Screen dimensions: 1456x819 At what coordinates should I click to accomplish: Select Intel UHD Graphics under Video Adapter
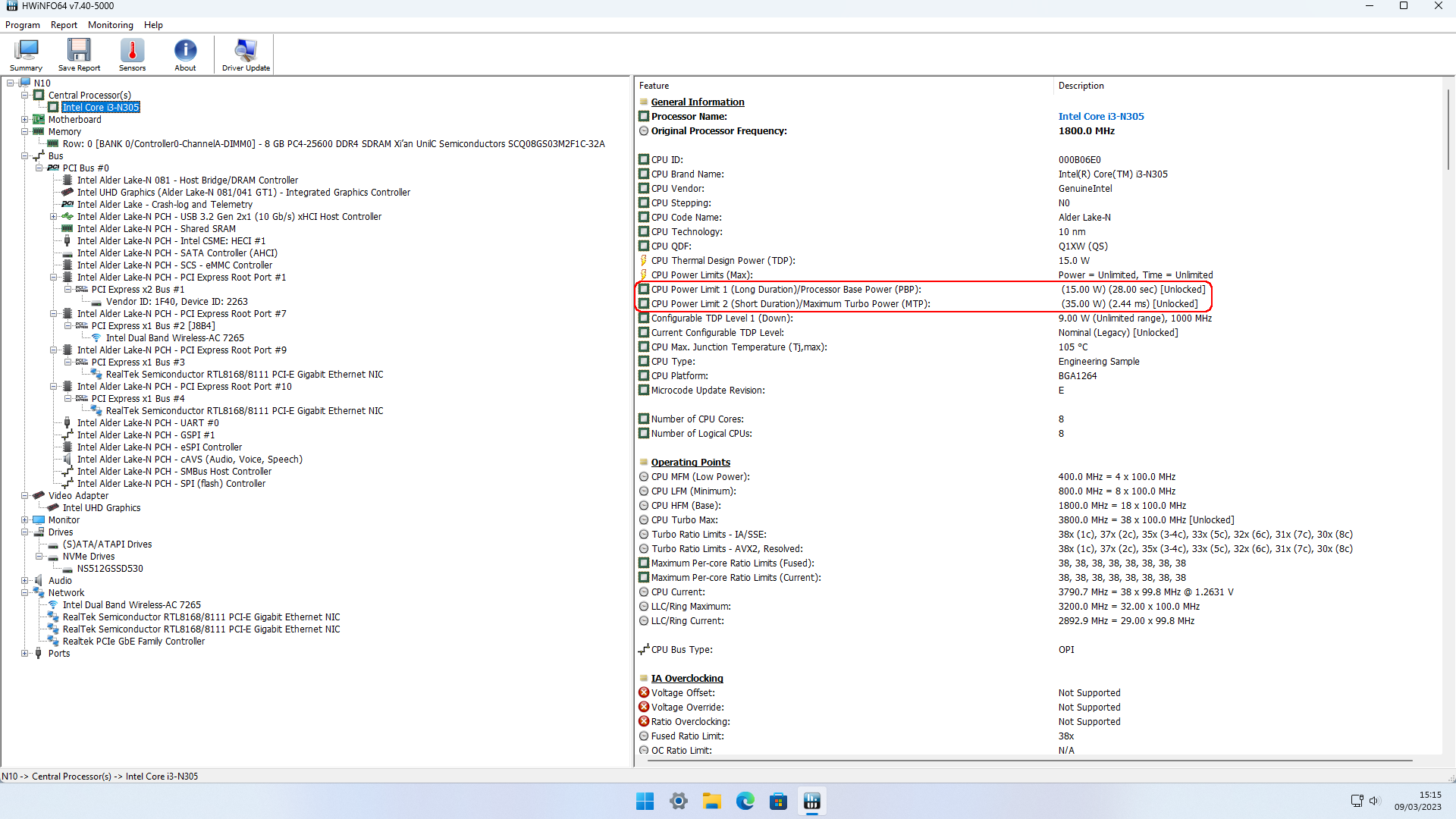pyautogui.click(x=102, y=508)
